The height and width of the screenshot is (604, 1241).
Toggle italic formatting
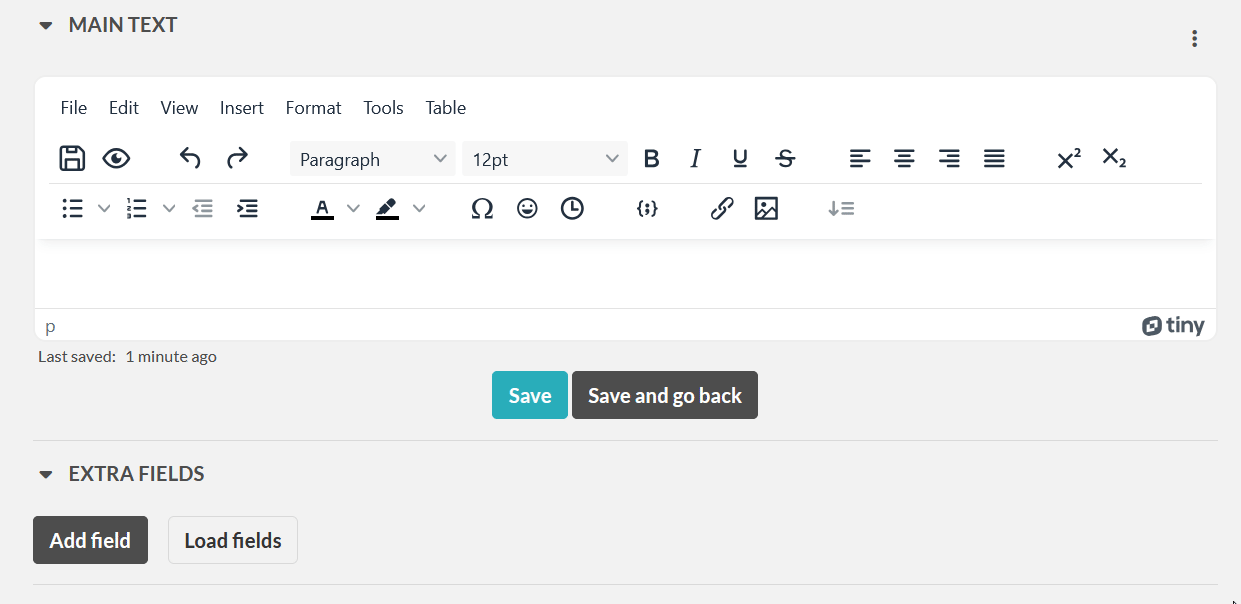point(695,158)
